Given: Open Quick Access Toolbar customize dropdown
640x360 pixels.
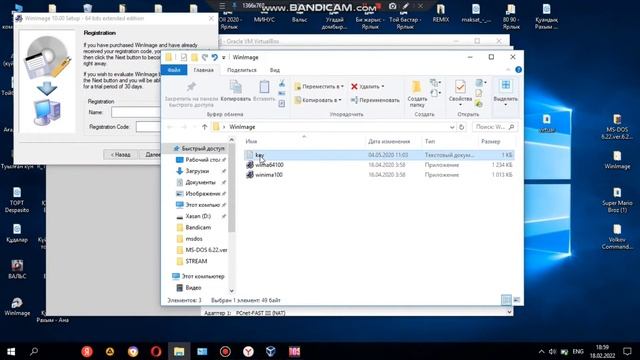Looking at the screenshot, I should (x=224, y=58).
